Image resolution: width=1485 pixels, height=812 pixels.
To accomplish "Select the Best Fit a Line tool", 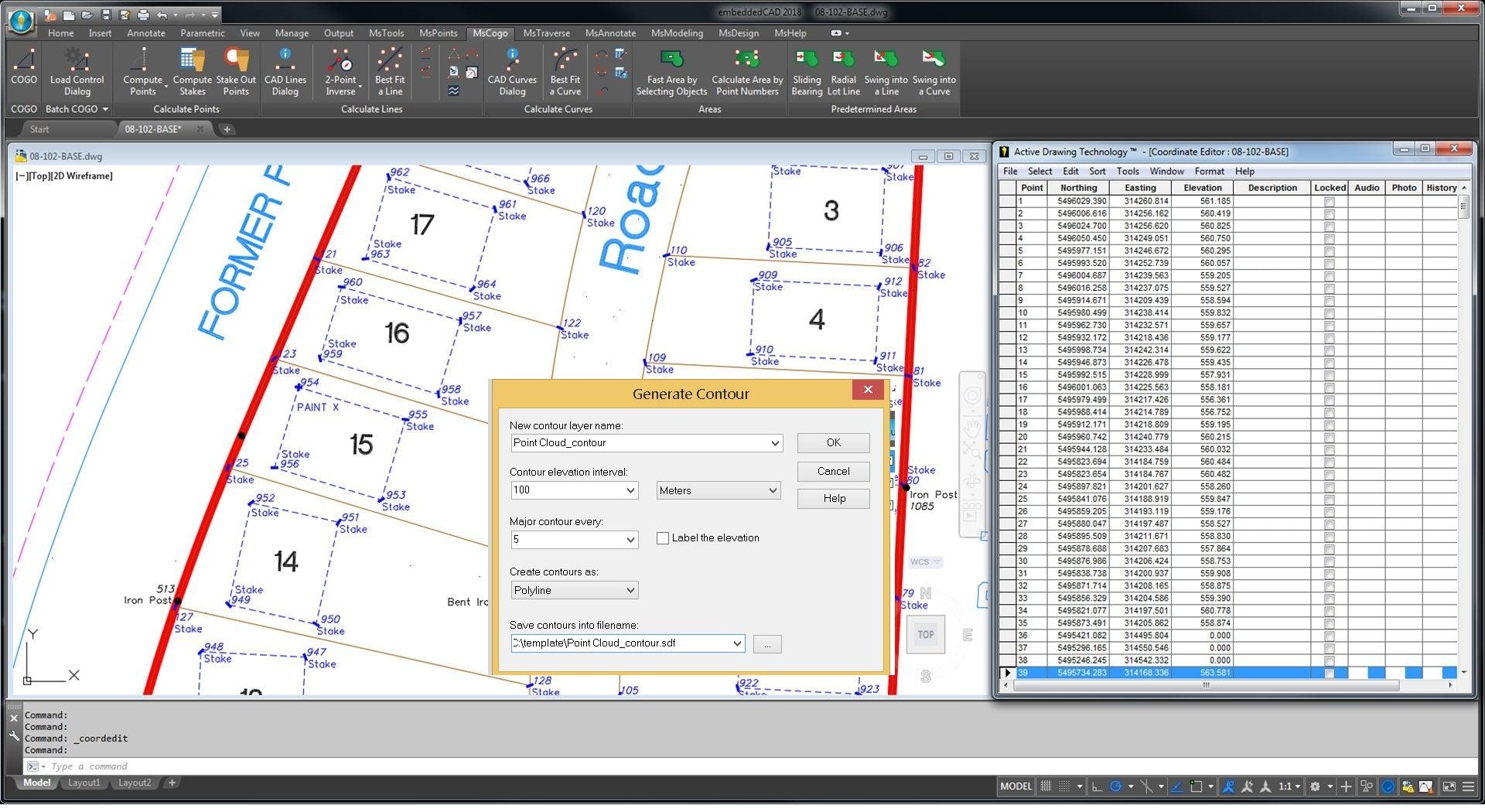I will coord(390,71).
